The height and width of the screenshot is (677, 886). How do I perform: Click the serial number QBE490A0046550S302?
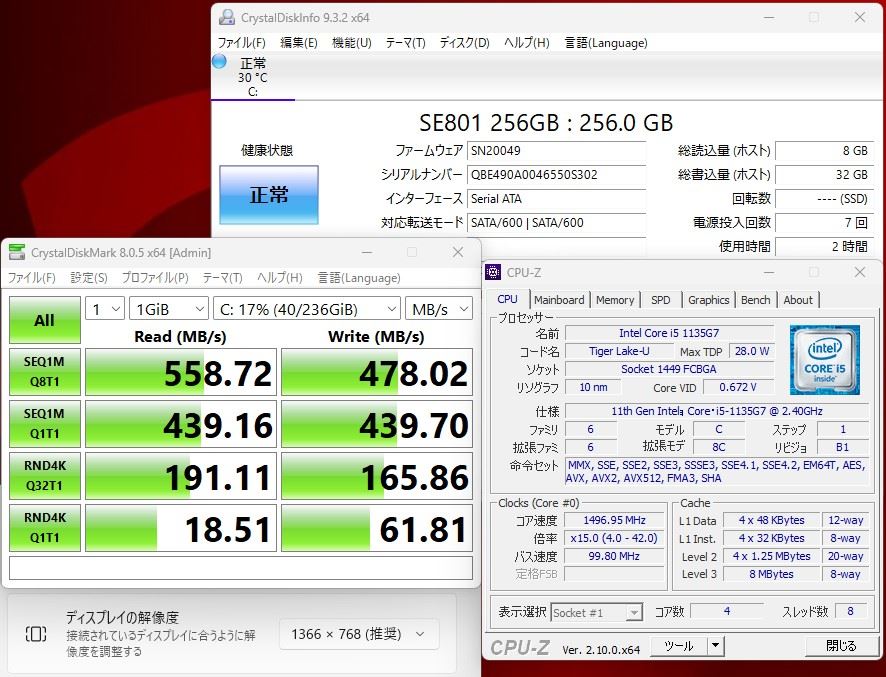557,175
